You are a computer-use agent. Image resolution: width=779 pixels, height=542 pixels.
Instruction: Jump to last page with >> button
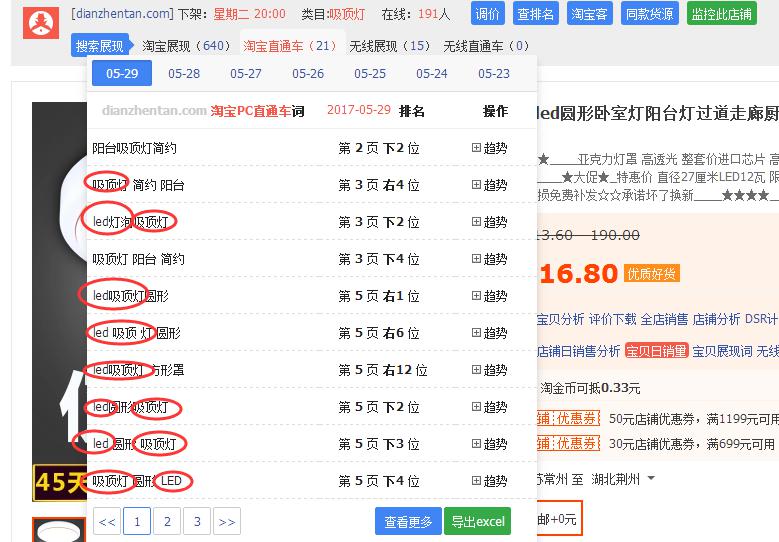[x=227, y=521]
